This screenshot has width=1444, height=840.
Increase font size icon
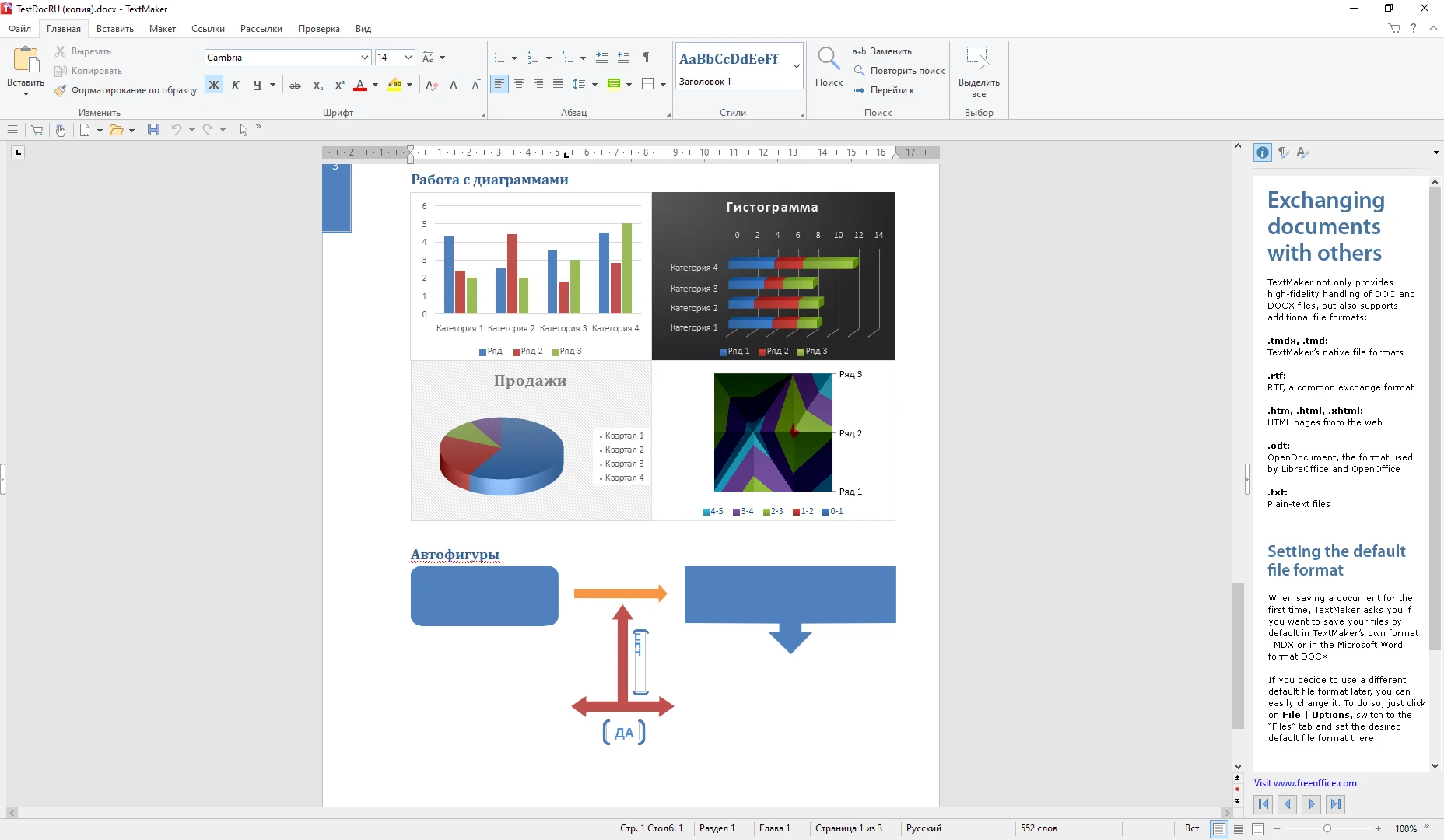(454, 85)
